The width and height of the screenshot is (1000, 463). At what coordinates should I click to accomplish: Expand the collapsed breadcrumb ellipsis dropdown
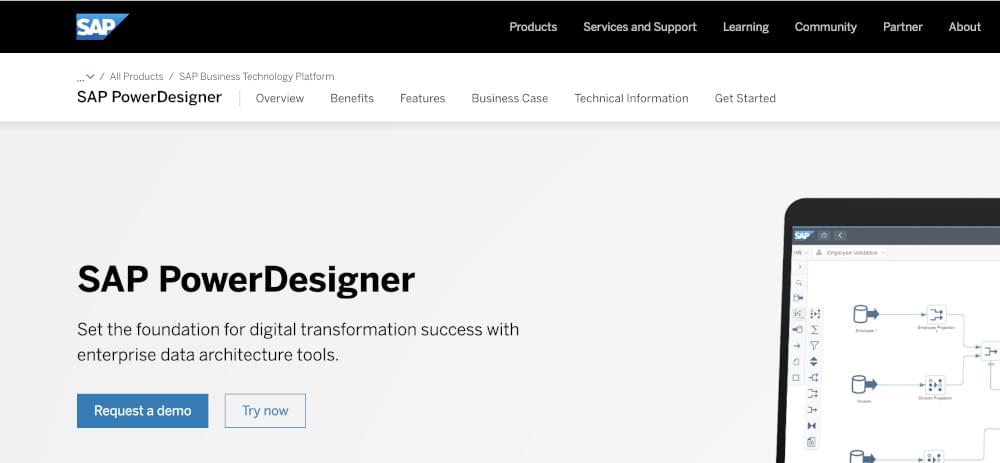point(85,77)
